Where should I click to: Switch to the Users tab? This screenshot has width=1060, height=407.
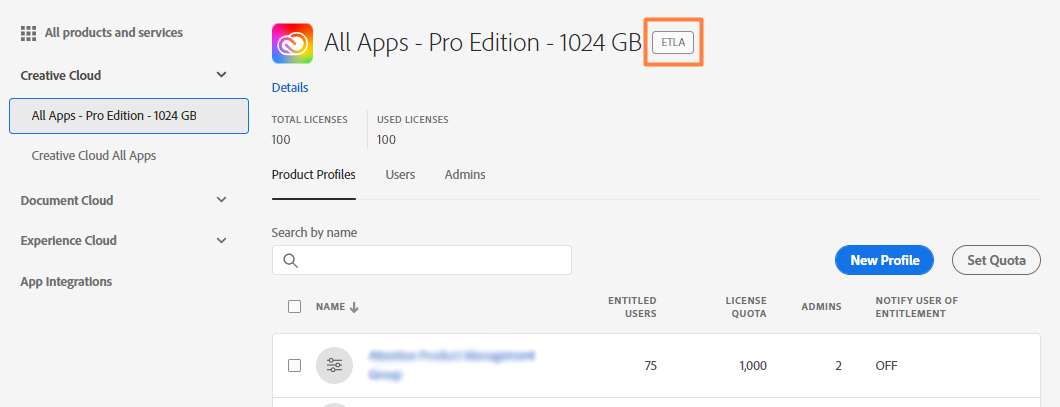point(401,175)
